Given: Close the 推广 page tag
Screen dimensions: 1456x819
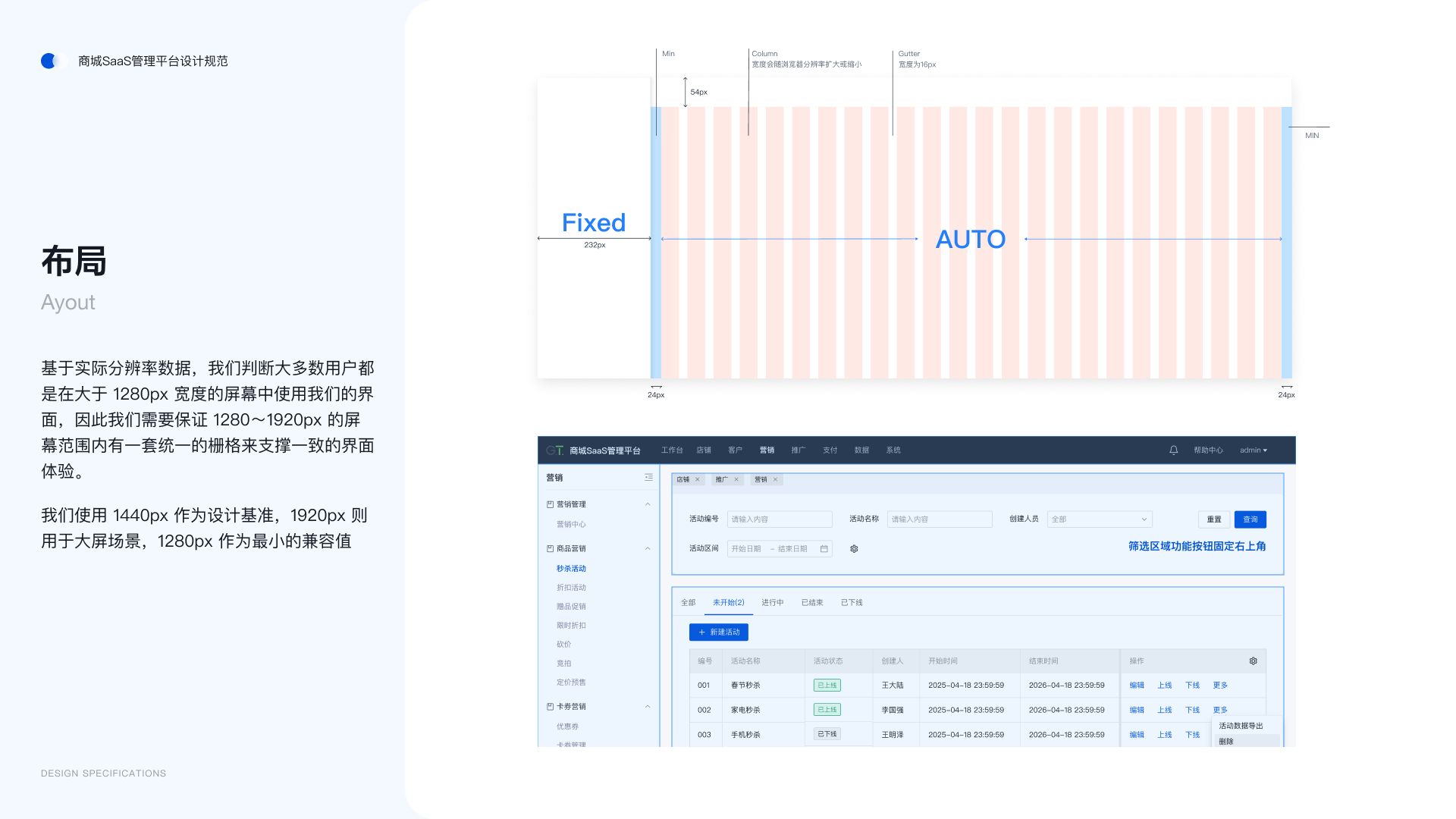Looking at the screenshot, I should coord(736,479).
